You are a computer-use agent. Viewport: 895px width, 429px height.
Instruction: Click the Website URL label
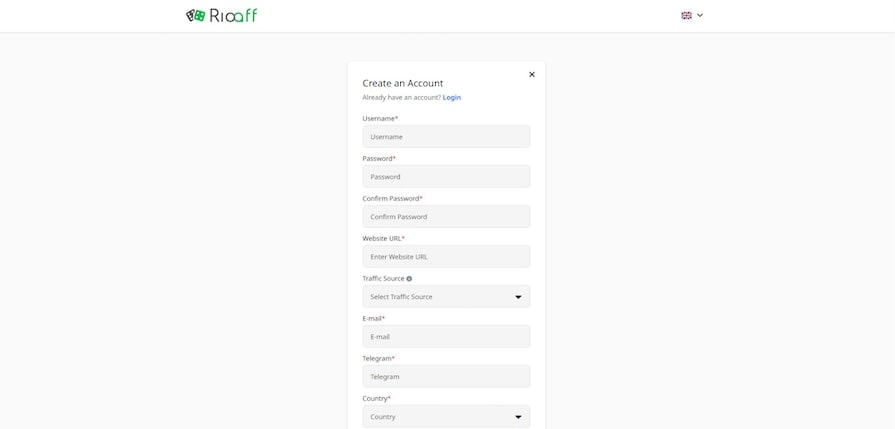383,238
